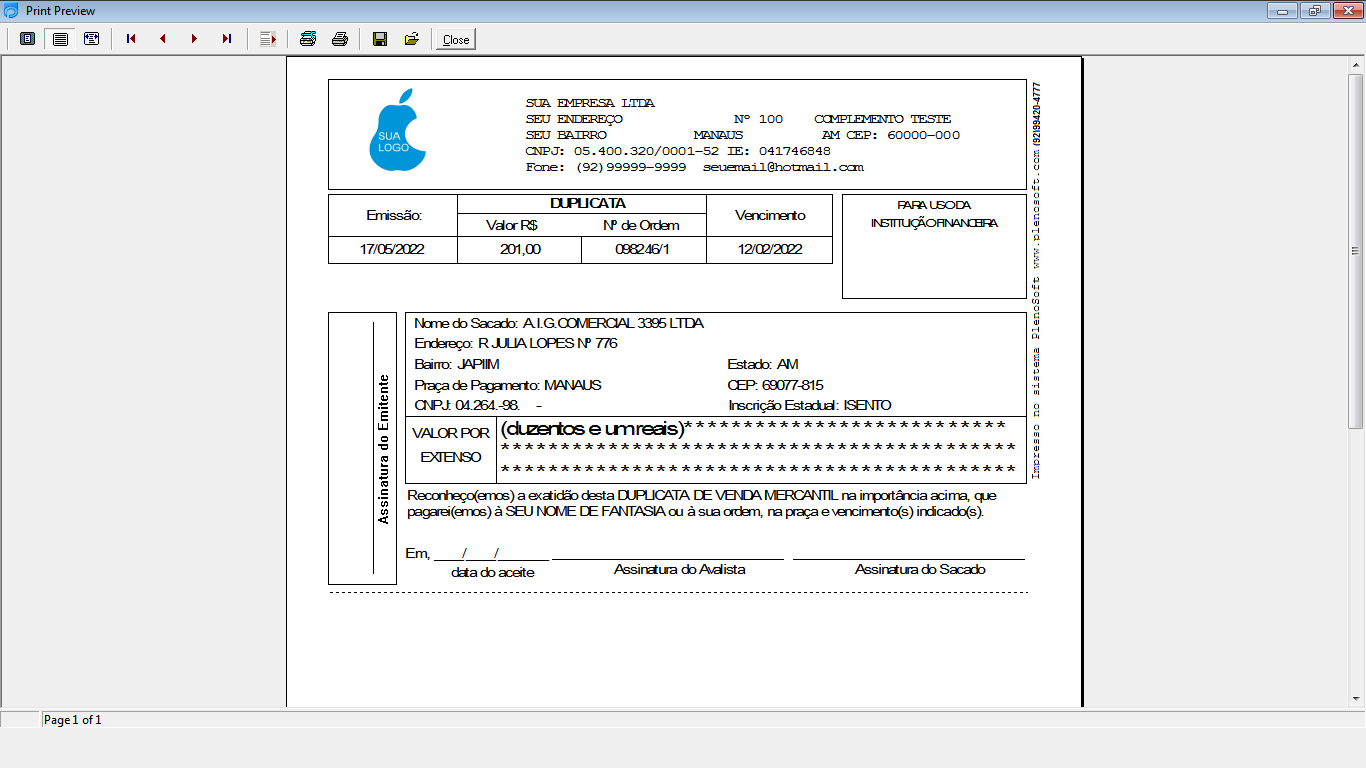The width and height of the screenshot is (1366, 768).
Task: Restore down the Print Preview window
Action: pyautogui.click(x=1314, y=11)
